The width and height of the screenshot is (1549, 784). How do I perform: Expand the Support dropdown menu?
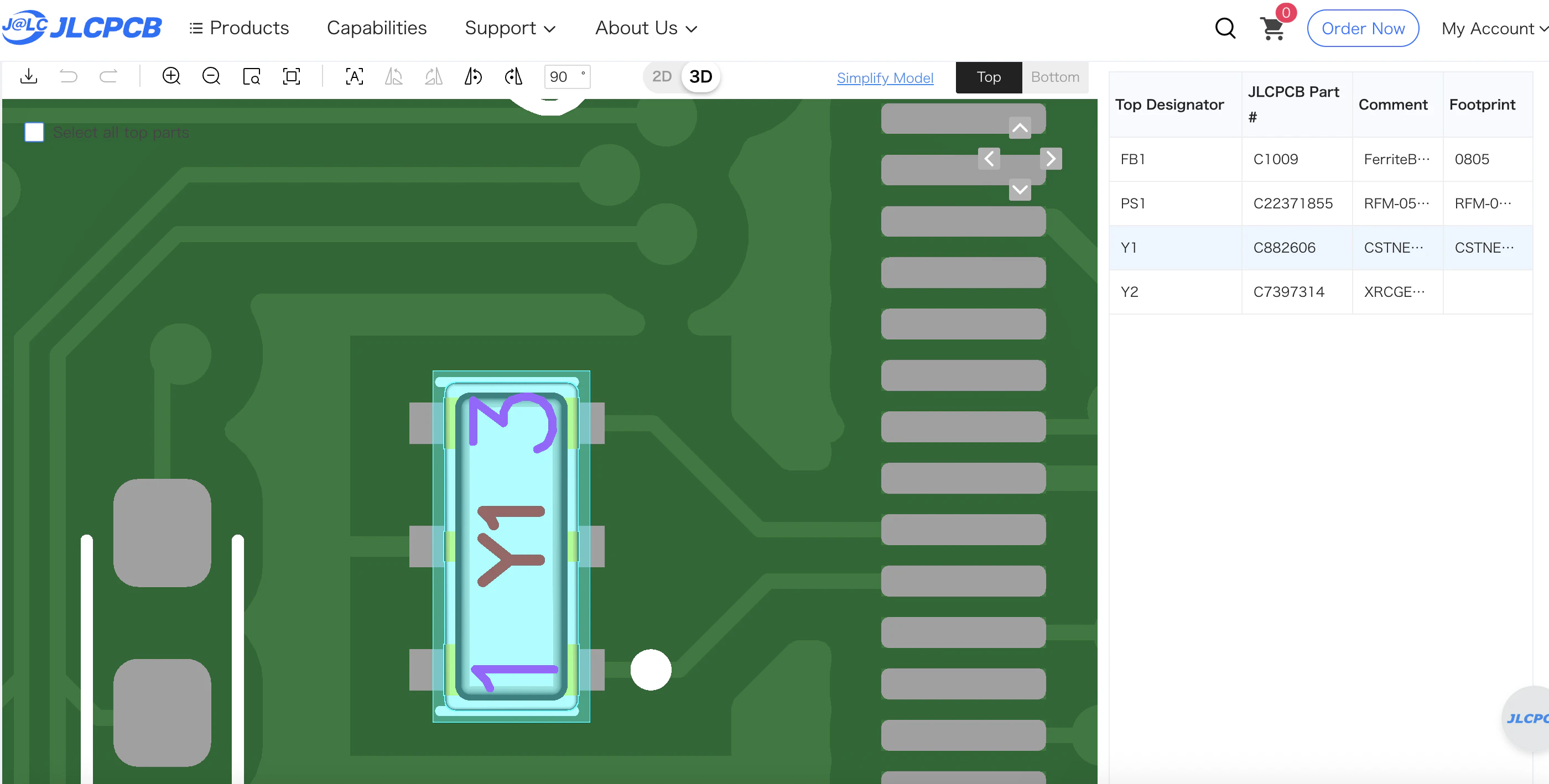point(510,28)
